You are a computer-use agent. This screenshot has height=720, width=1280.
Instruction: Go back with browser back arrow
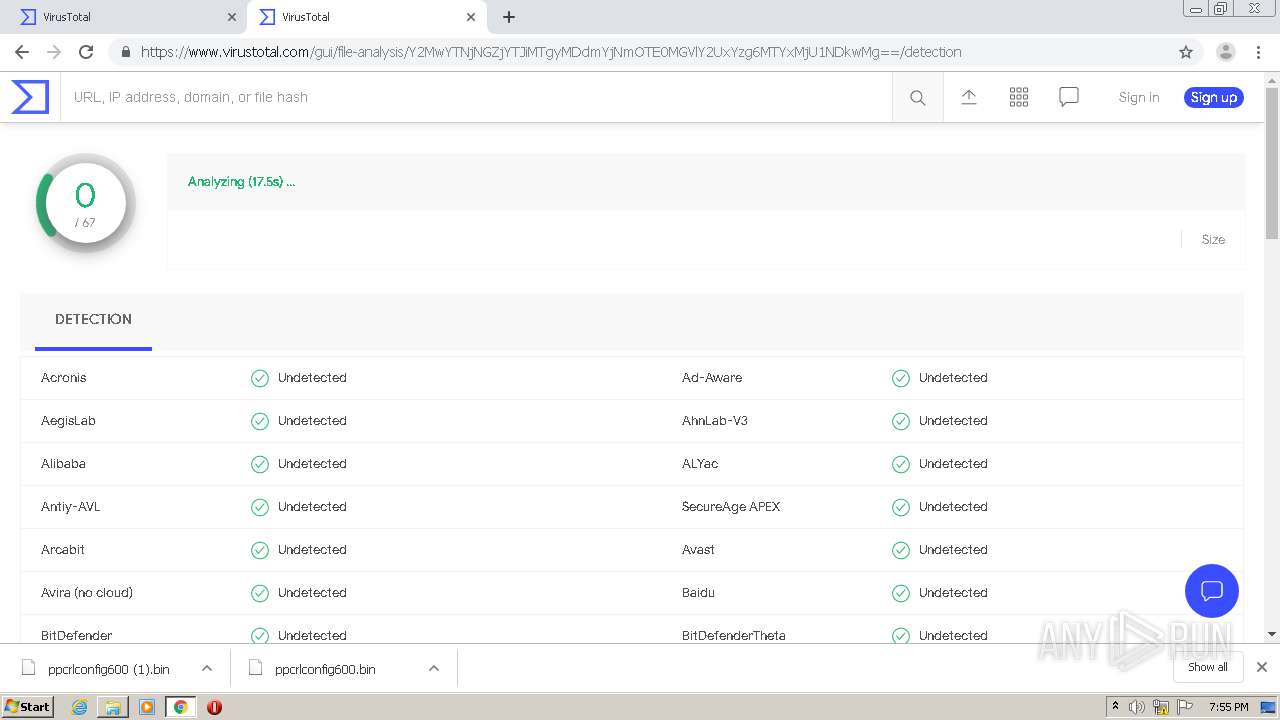pyautogui.click(x=22, y=52)
